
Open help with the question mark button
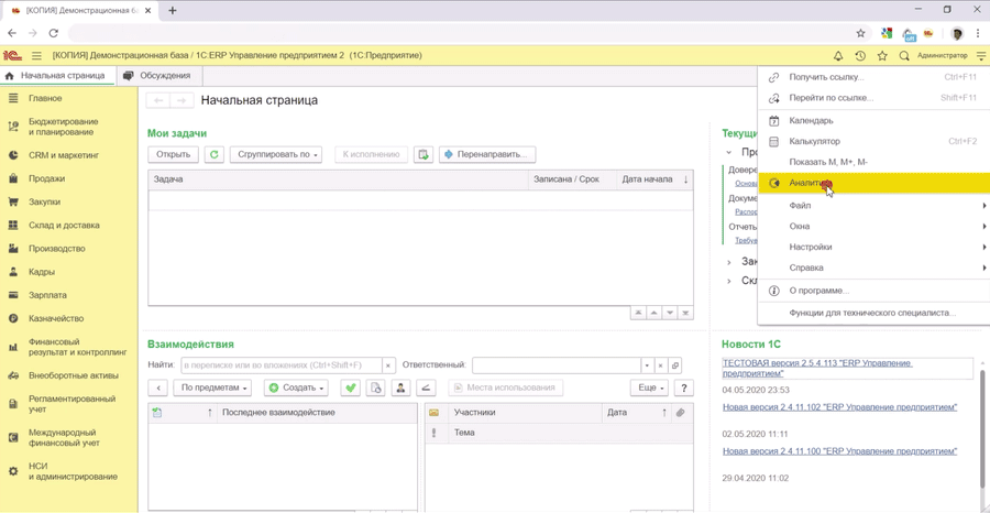pyautogui.click(x=683, y=388)
